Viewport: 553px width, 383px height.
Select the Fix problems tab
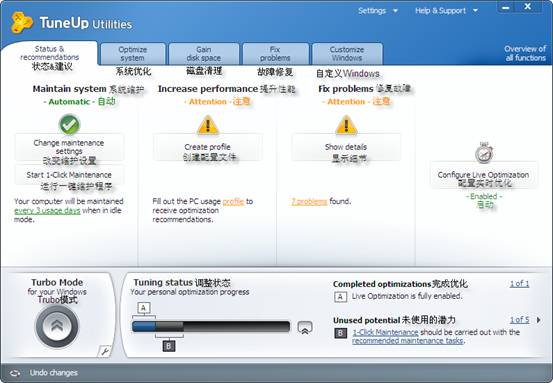[275, 54]
